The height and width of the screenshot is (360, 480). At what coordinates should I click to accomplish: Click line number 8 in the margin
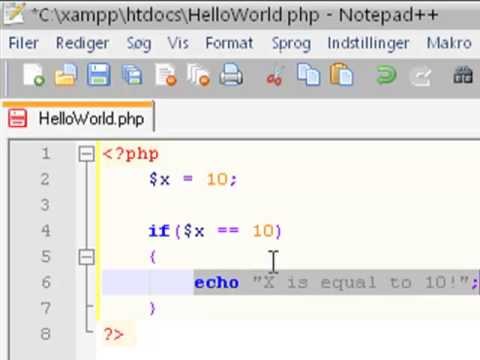click(46, 334)
